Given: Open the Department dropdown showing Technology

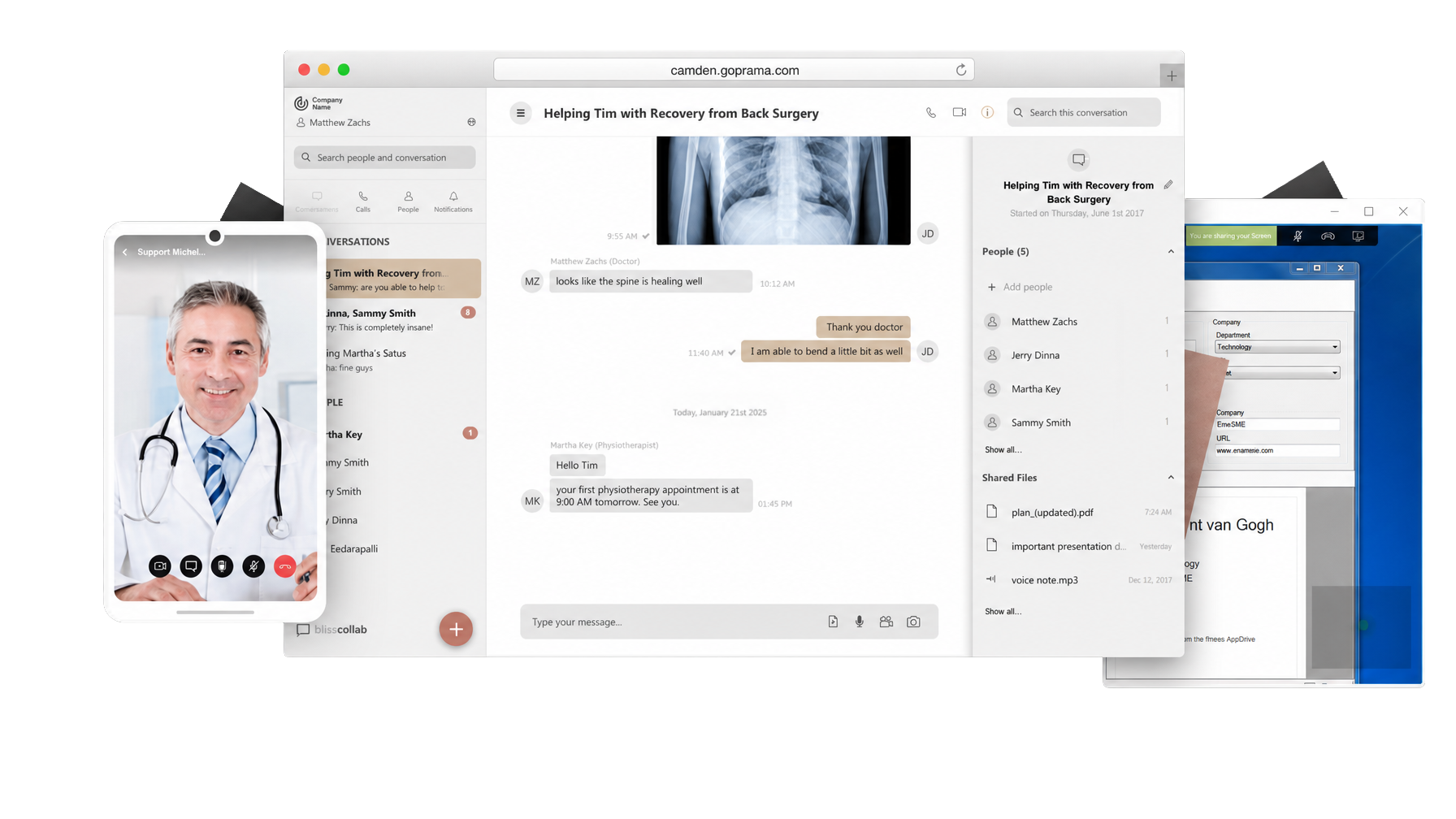Looking at the screenshot, I should click(x=1277, y=347).
